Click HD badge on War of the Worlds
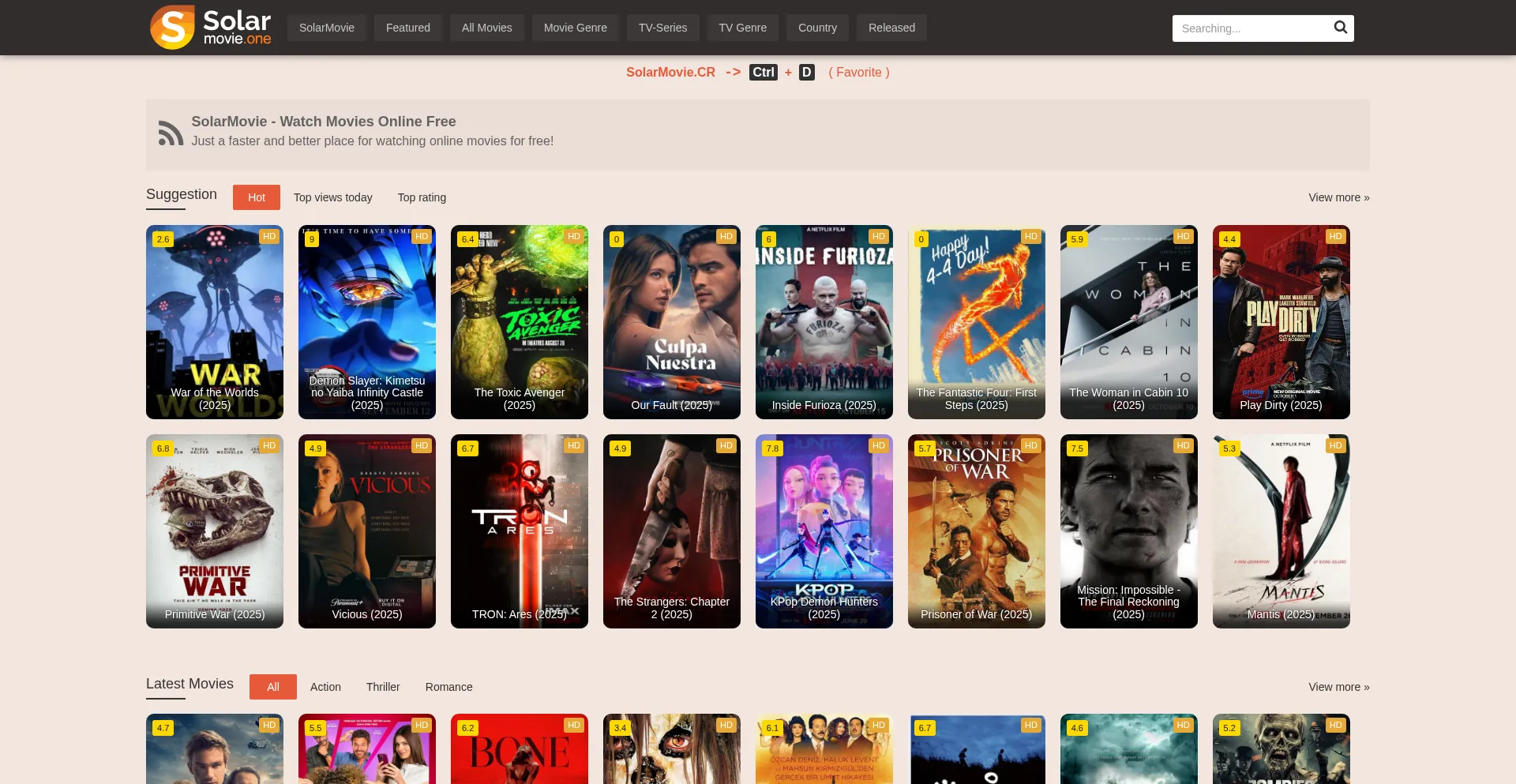 tap(269, 237)
